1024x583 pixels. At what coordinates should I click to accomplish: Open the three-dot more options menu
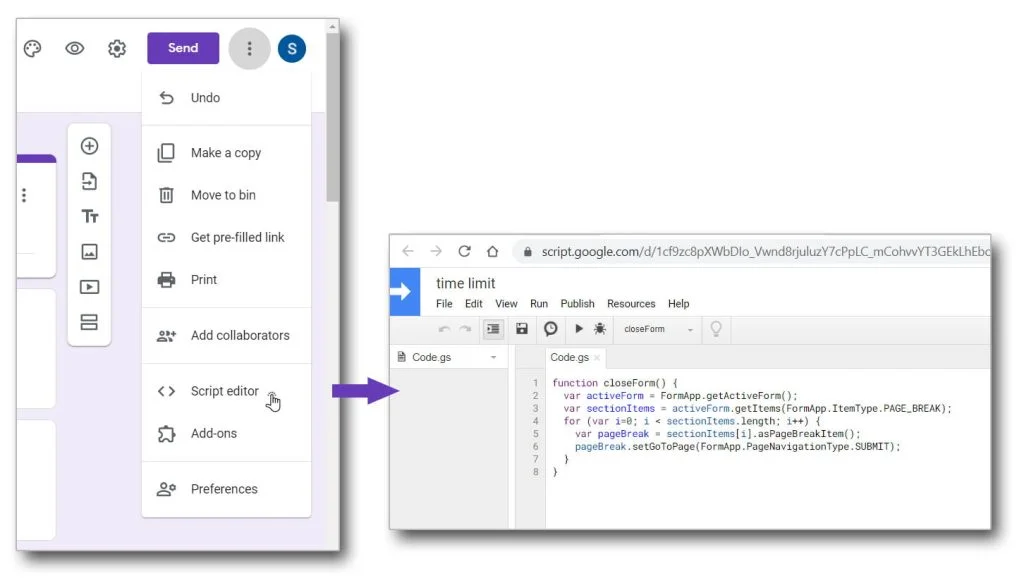(x=249, y=48)
